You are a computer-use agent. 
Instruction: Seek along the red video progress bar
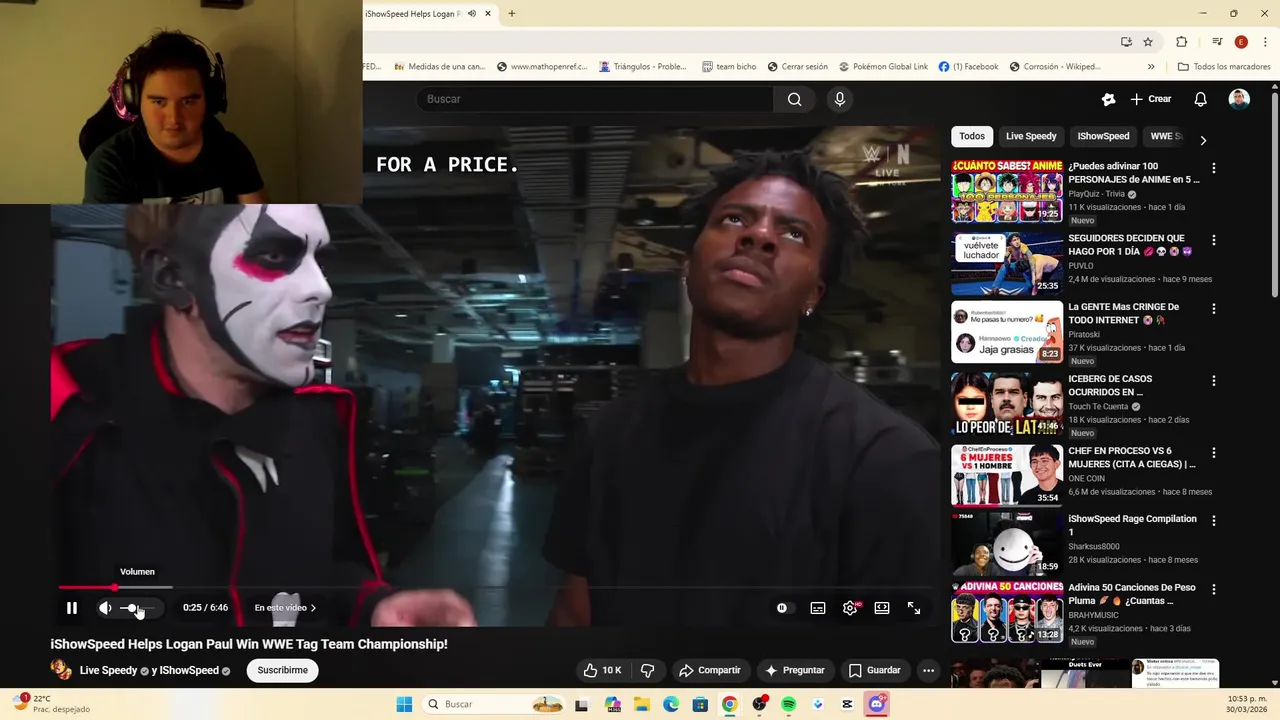point(495,587)
